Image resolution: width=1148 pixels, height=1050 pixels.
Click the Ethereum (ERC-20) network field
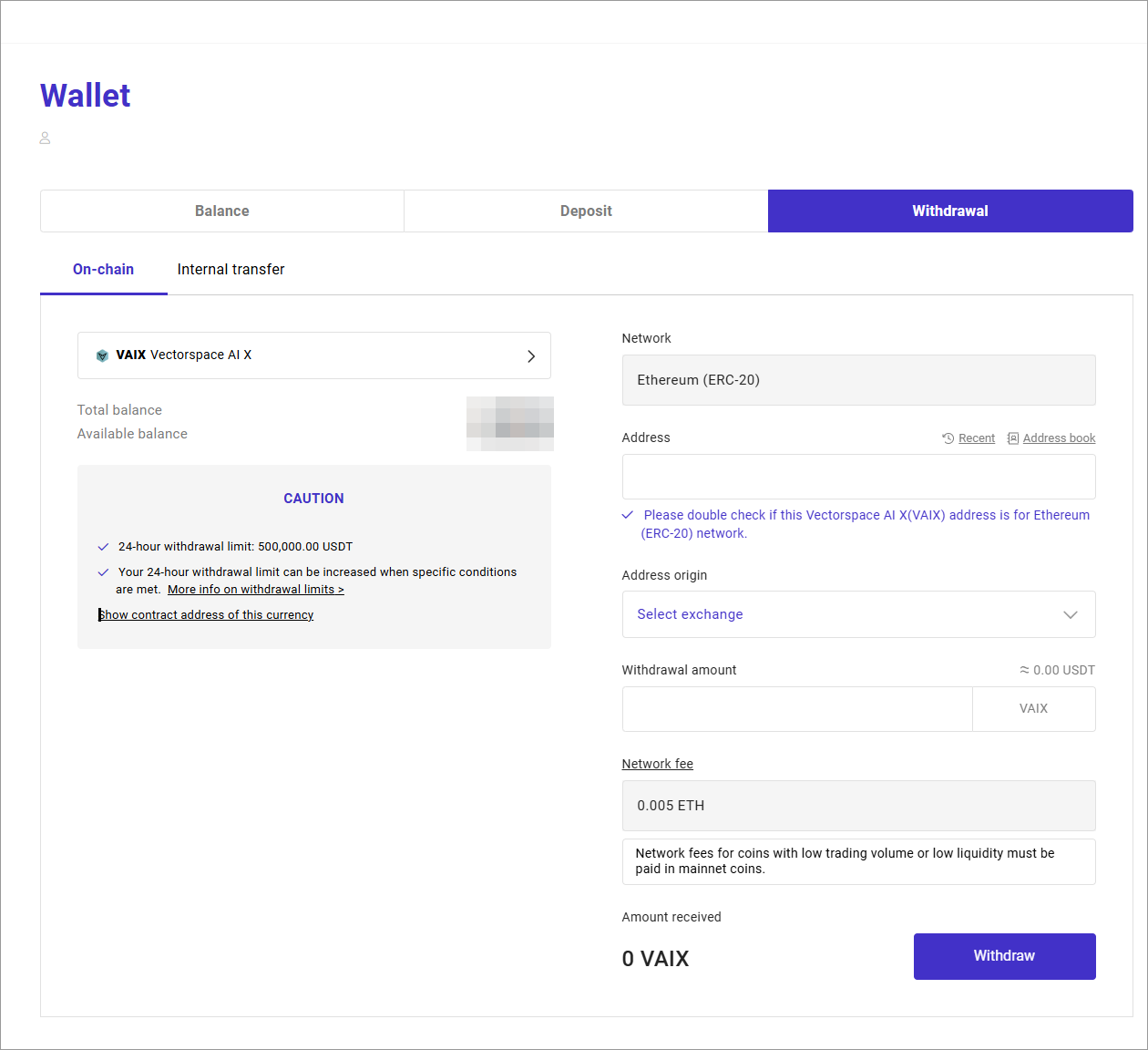(858, 380)
